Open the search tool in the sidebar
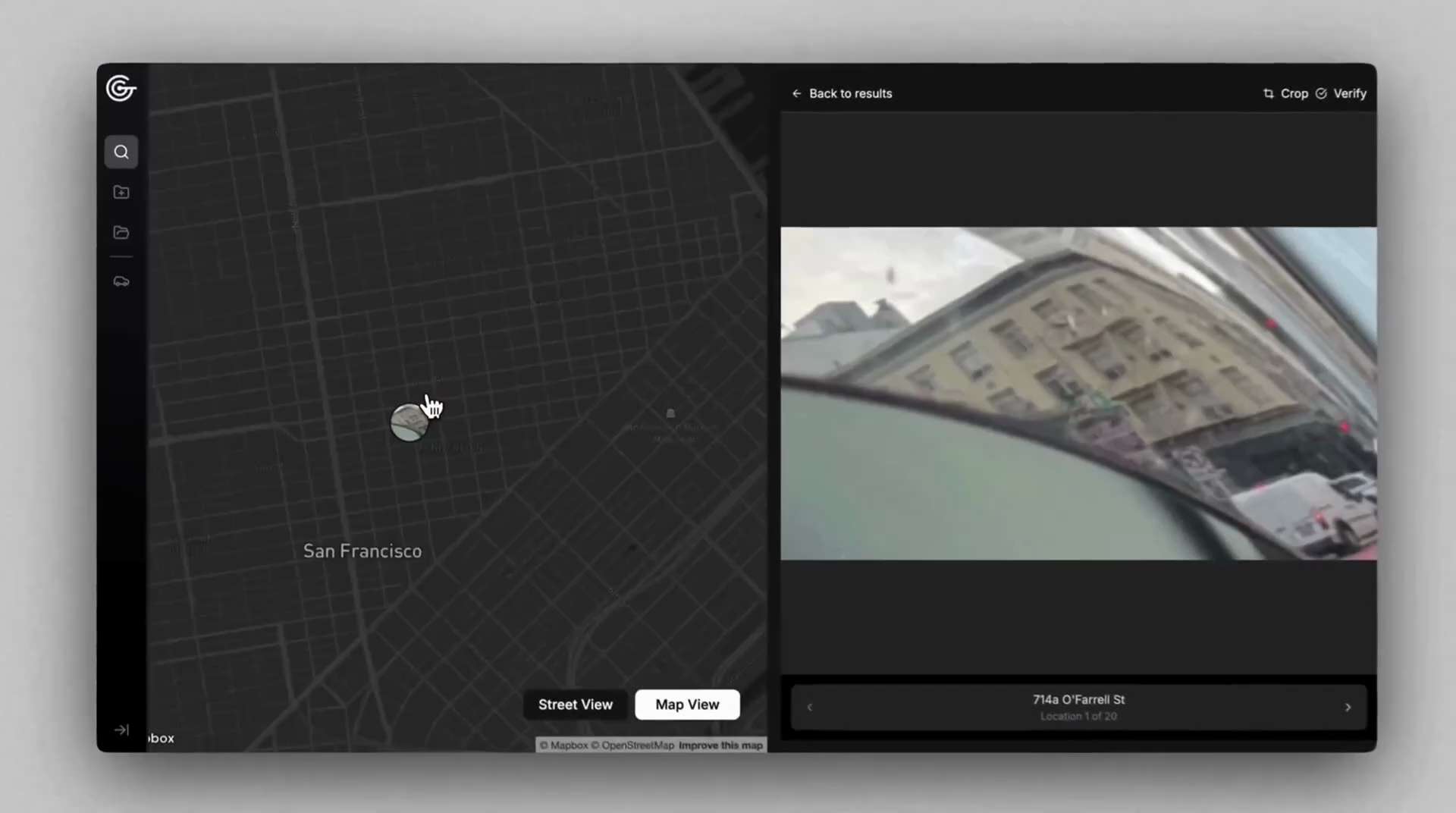 point(121,152)
